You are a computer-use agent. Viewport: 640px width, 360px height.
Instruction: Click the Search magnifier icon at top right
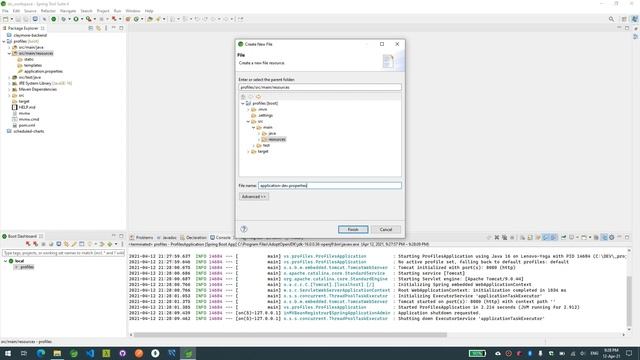(611, 19)
